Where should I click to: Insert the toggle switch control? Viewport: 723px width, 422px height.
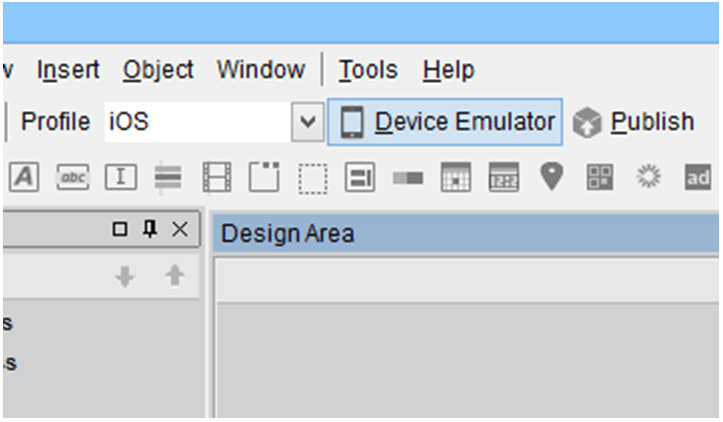pyautogui.click(x=408, y=178)
